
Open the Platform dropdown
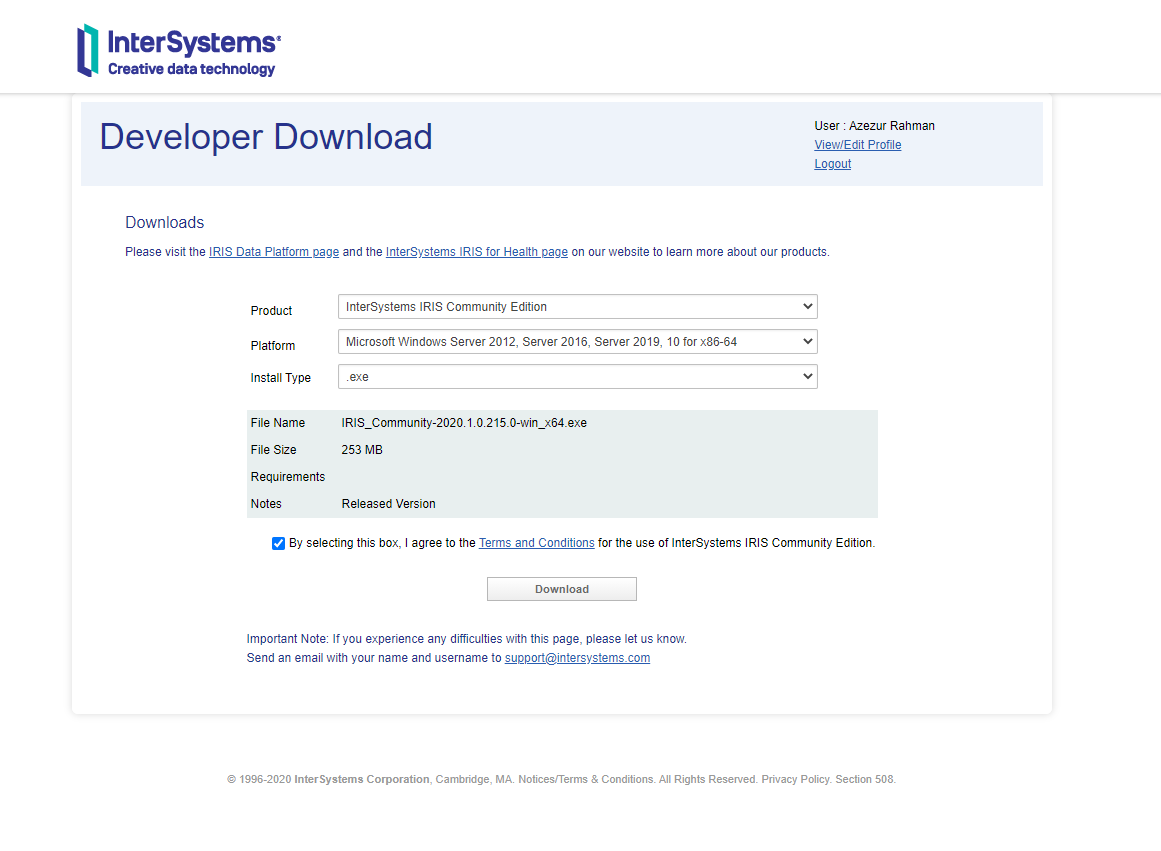578,341
